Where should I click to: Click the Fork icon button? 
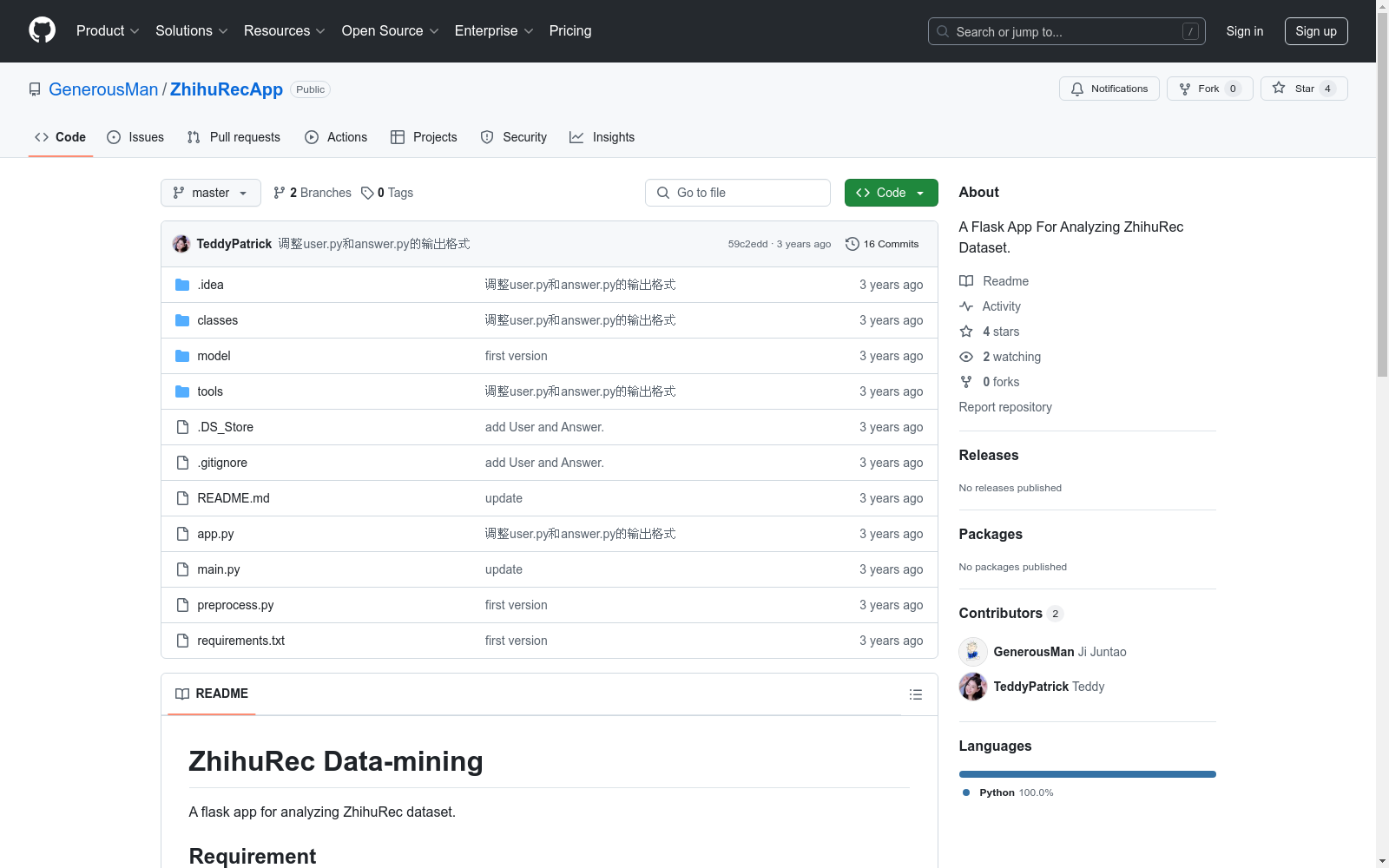tap(1185, 89)
